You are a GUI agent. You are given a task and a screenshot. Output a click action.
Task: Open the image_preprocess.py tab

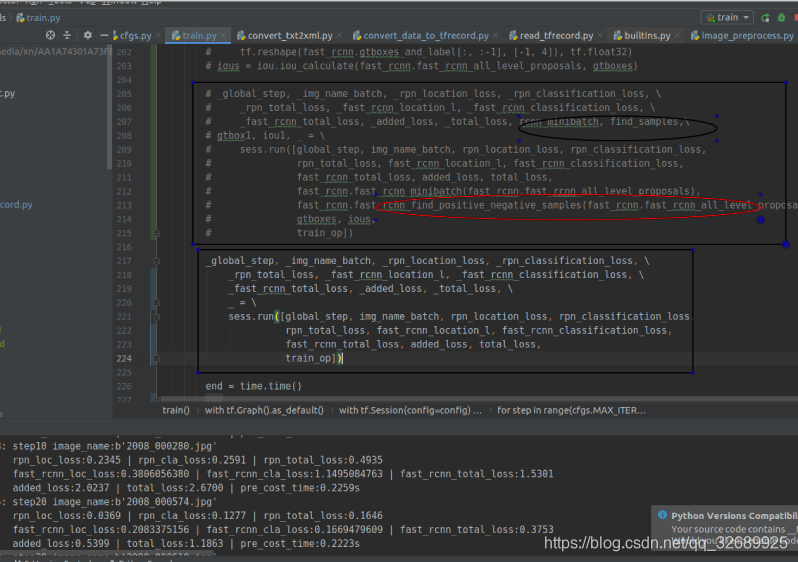(742, 36)
